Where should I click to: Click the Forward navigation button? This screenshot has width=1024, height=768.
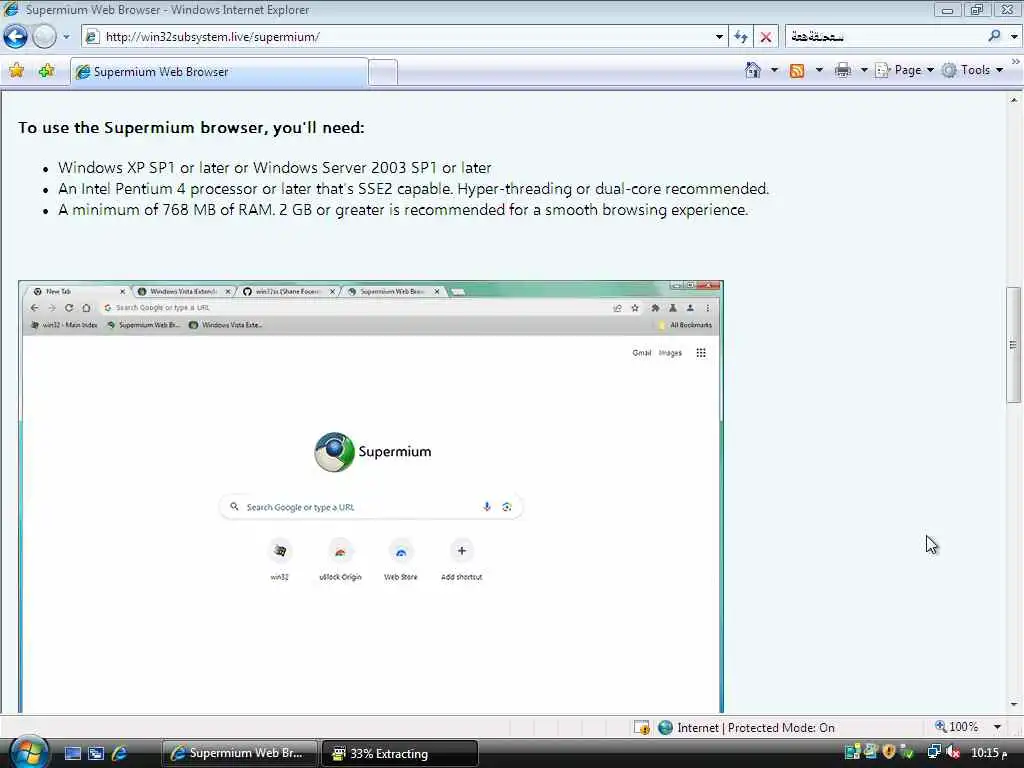click(44, 37)
